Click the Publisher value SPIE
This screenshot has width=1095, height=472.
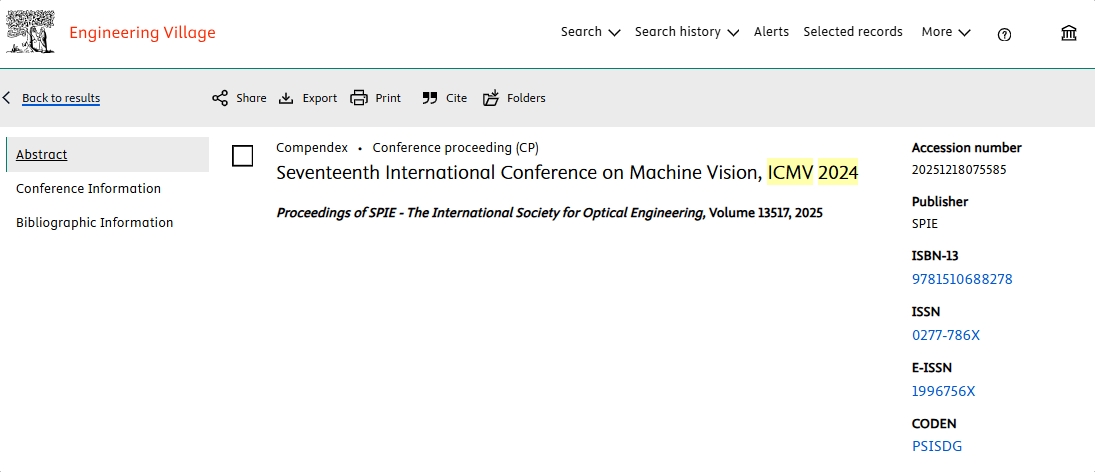coord(925,224)
